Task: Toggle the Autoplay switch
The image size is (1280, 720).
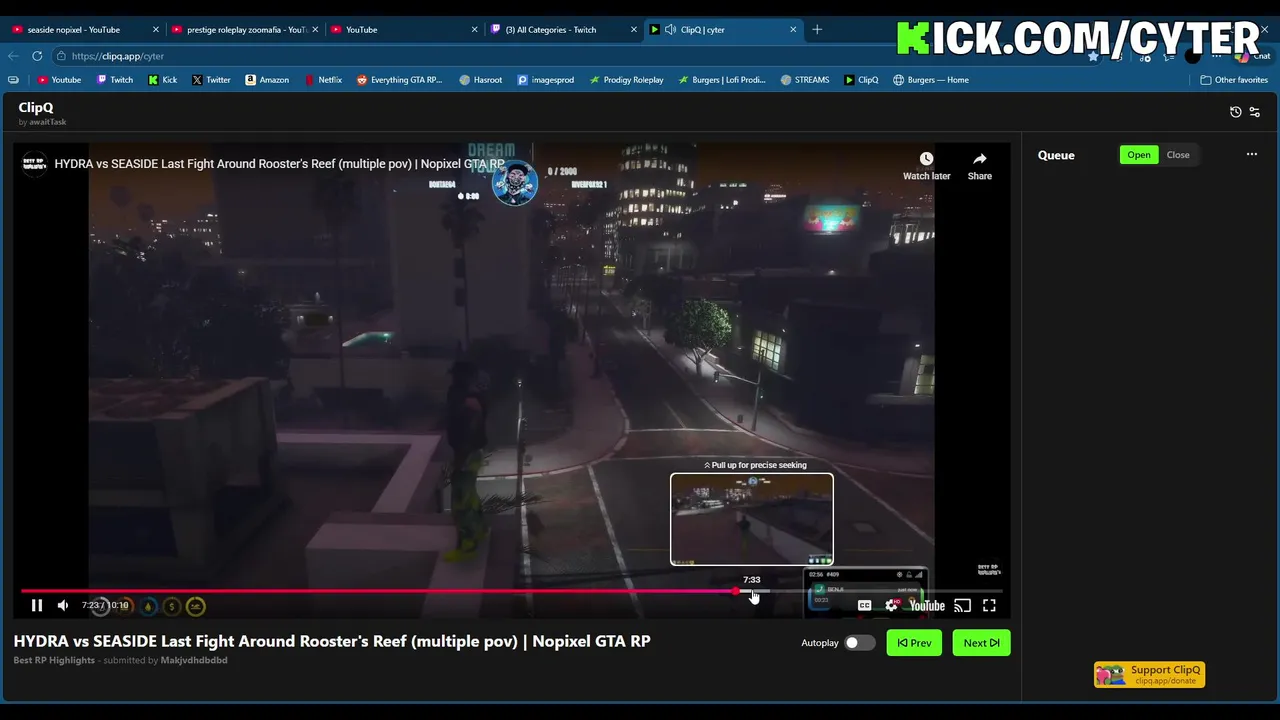Action: 860,643
